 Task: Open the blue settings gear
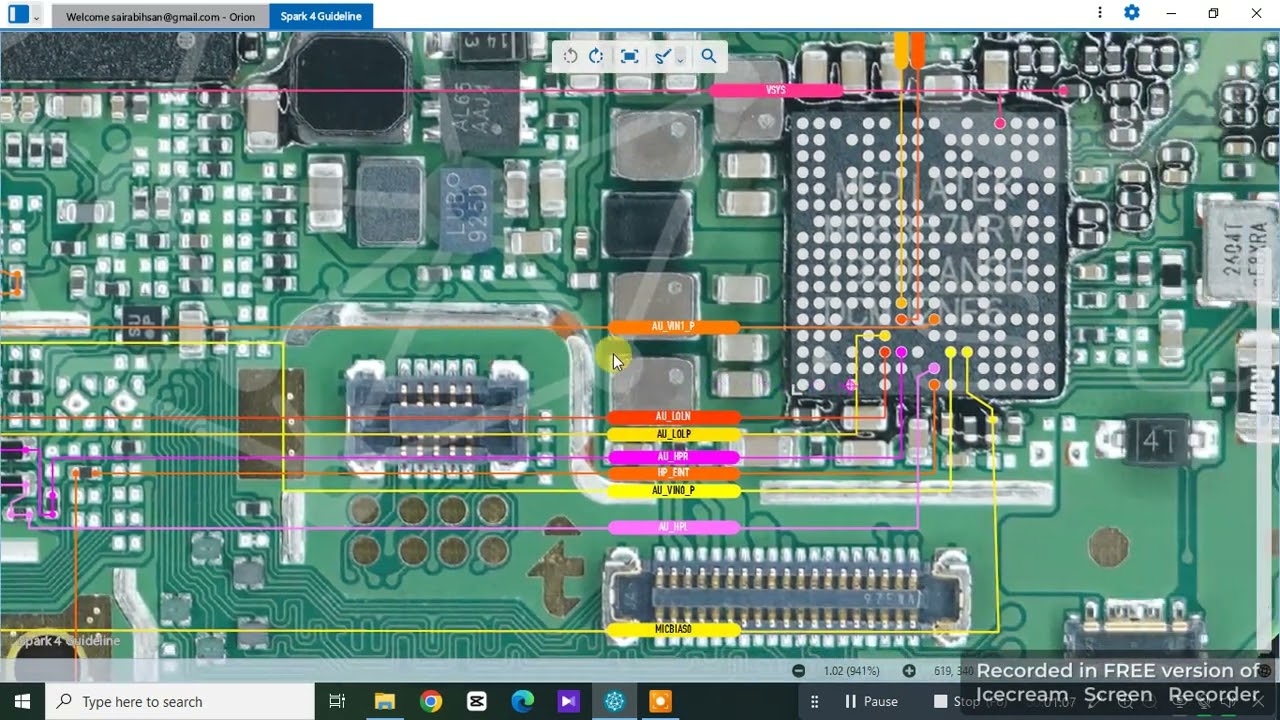pos(1132,13)
